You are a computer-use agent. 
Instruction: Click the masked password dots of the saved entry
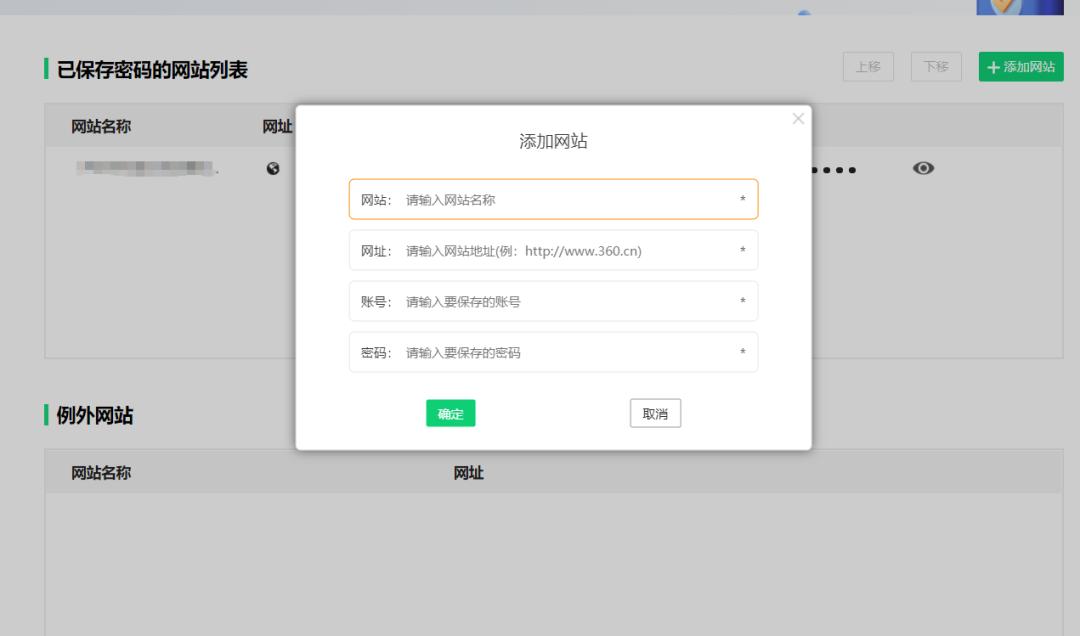(835, 168)
